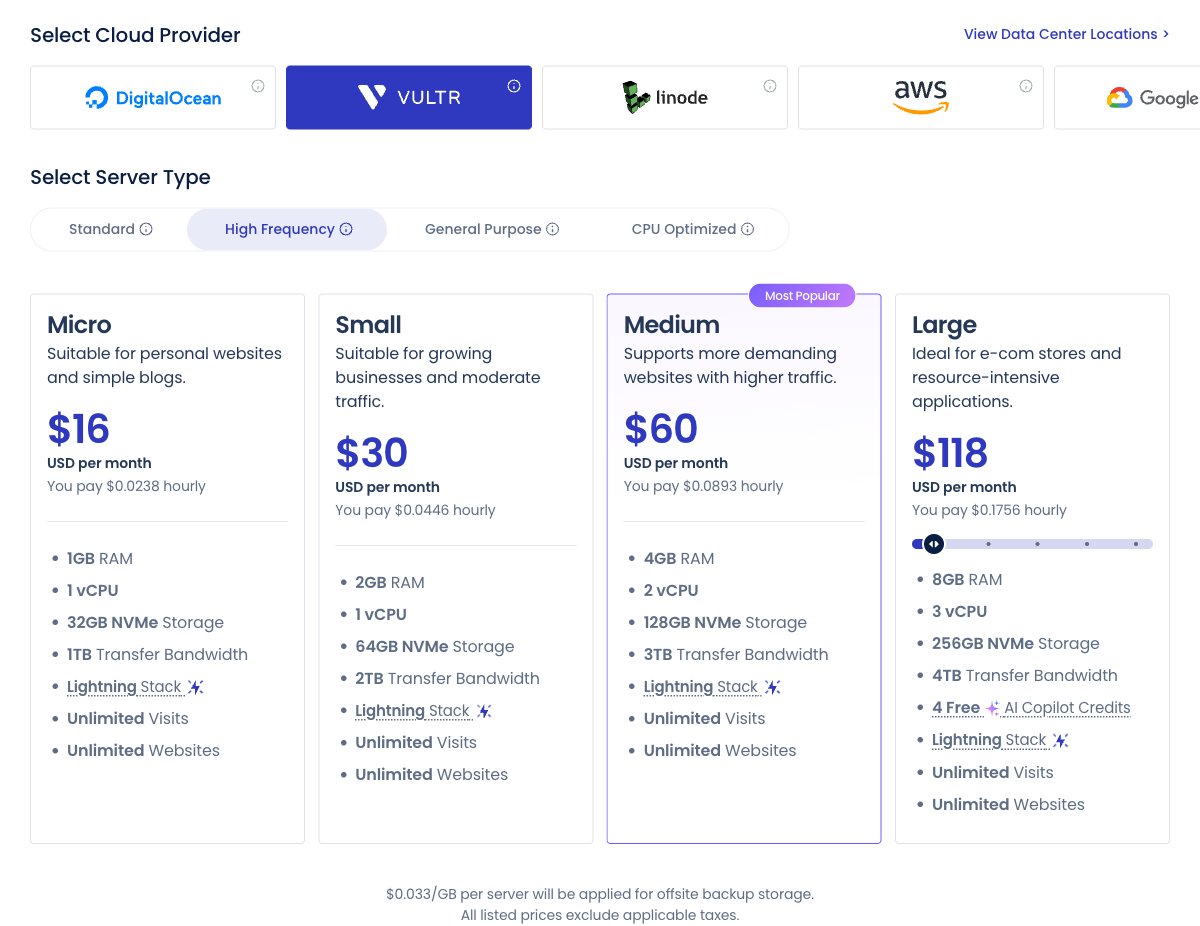Choose Linode as cloud provider

click(665, 98)
